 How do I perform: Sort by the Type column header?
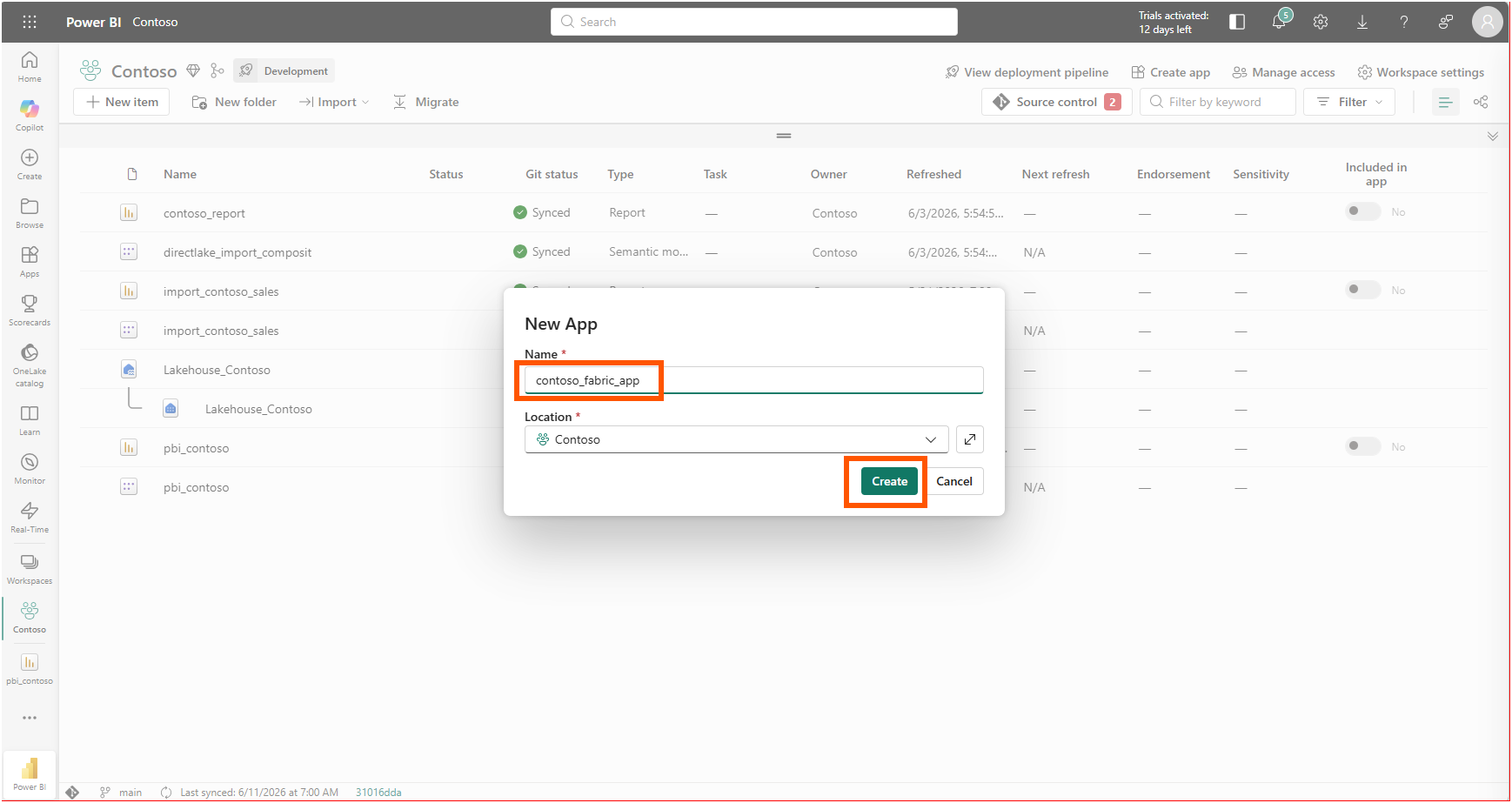(620, 174)
